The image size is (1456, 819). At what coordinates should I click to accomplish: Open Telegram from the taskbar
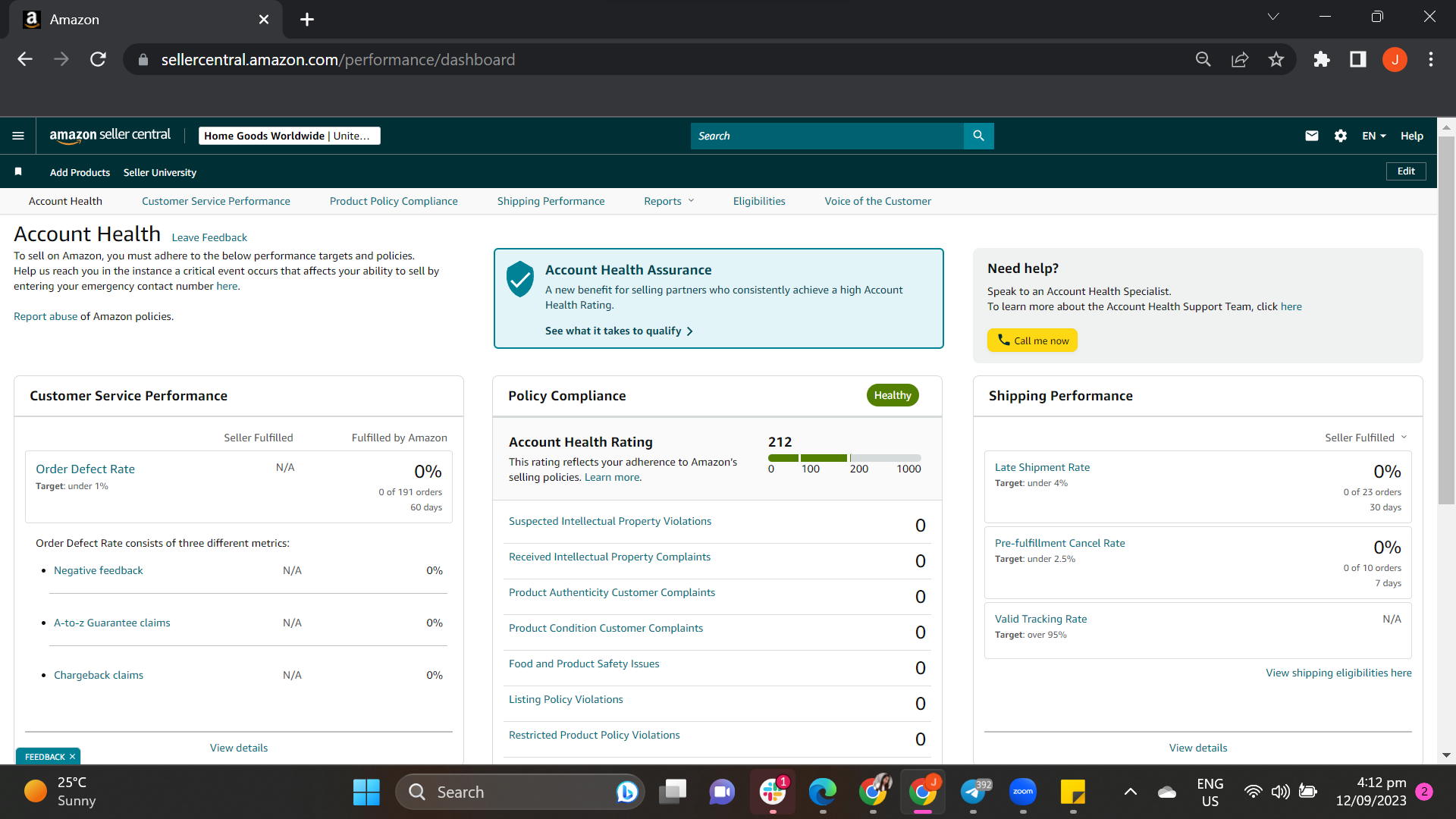974,792
